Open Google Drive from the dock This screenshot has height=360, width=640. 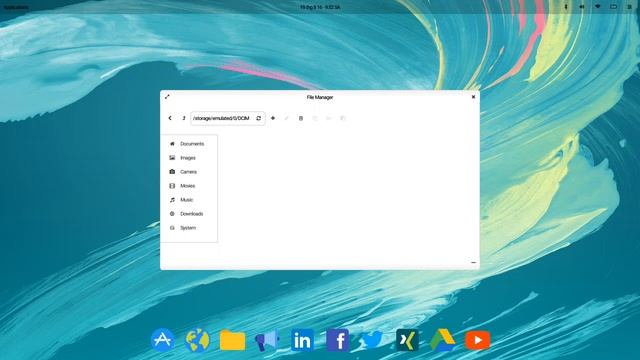(x=442, y=340)
